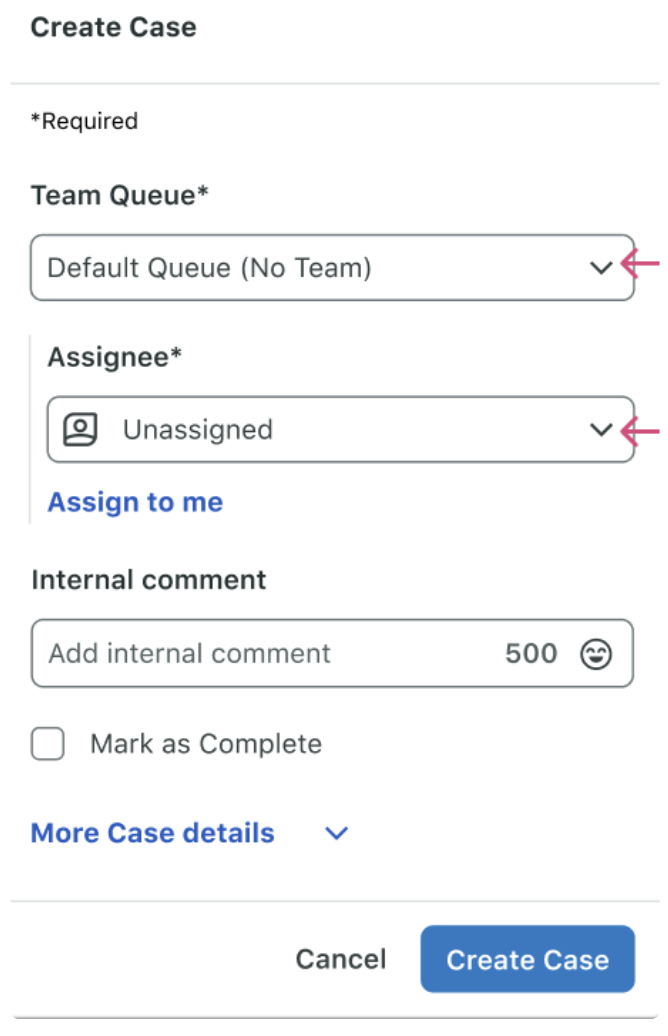Image resolution: width=668 pixels, height=1036 pixels.
Task: Focus the Add internal comment text field
Action: [x=260, y=654]
